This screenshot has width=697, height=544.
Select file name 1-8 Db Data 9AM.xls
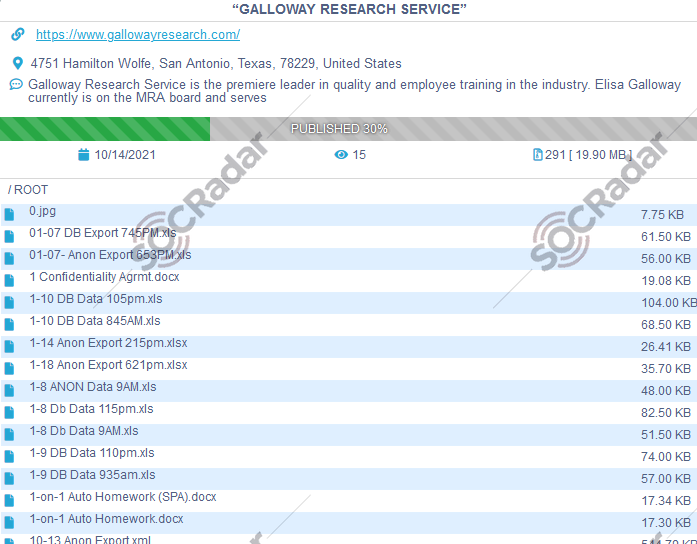[x=84, y=431]
